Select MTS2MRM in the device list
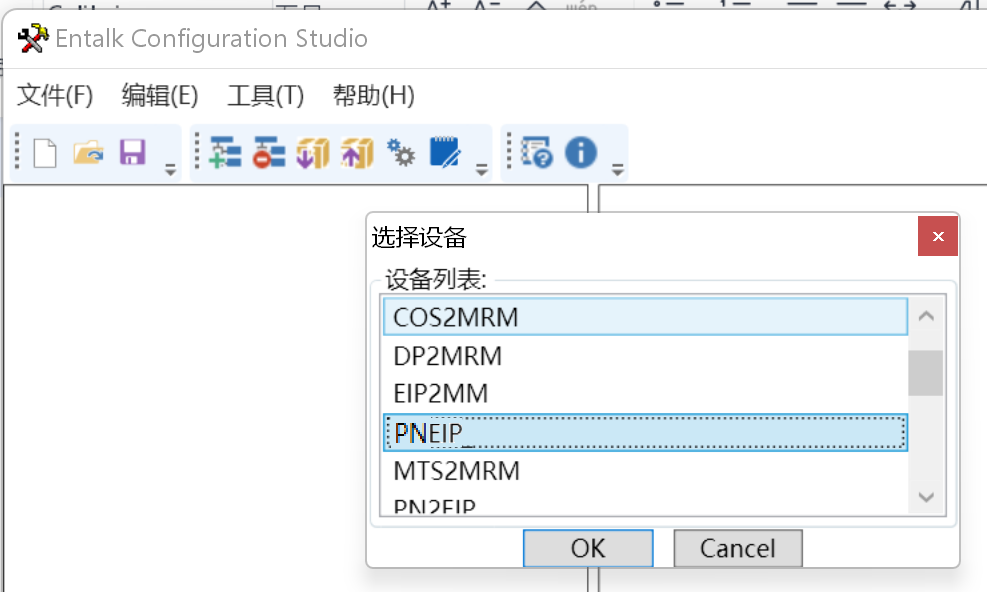The image size is (987, 592). click(645, 471)
